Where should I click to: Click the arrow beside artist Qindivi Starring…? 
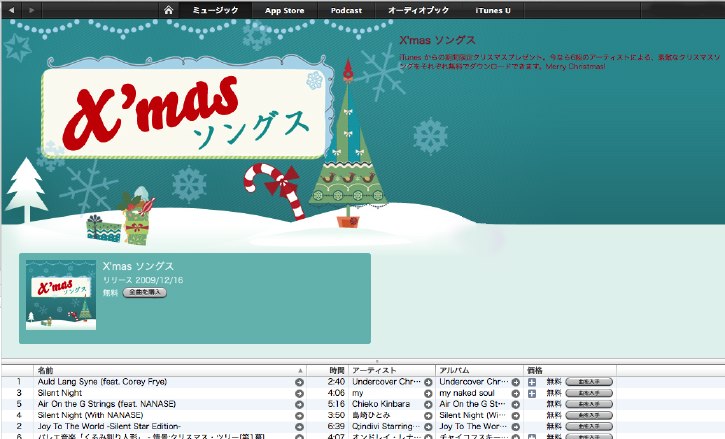click(428, 427)
